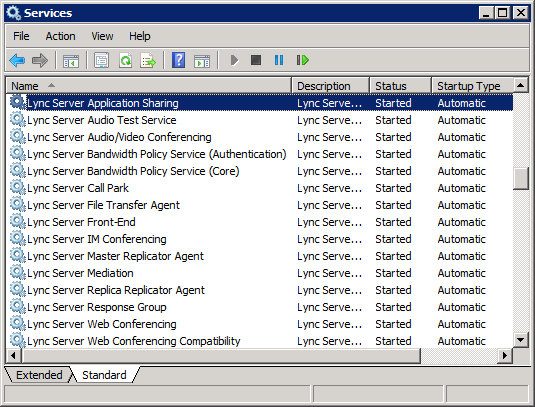Select Lync Server Replica Replicator Agent row
Image resolution: width=535 pixels, height=407 pixels.
(x=260, y=290)
